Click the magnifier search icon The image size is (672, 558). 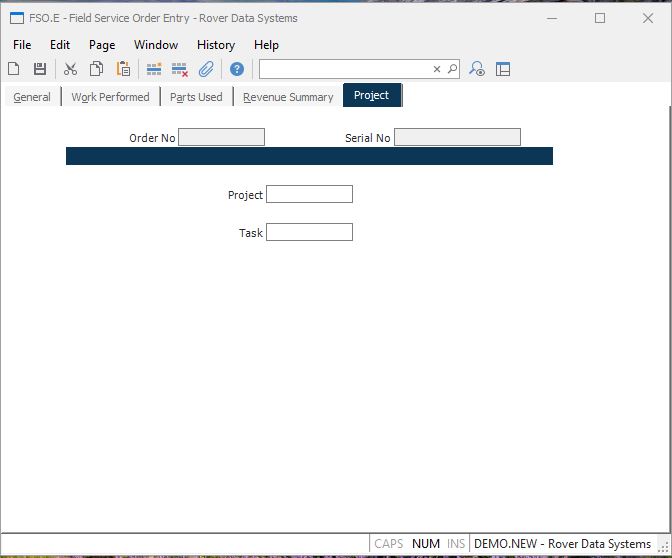pos(452,69)
